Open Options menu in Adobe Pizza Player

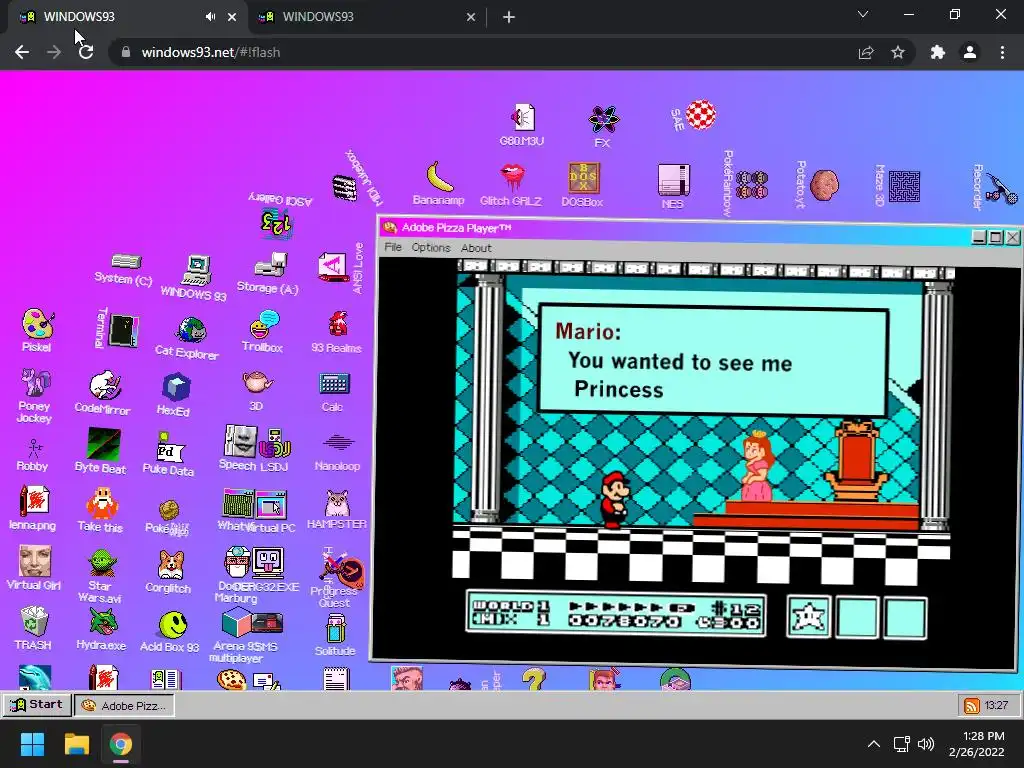click(x=431, y=248)
